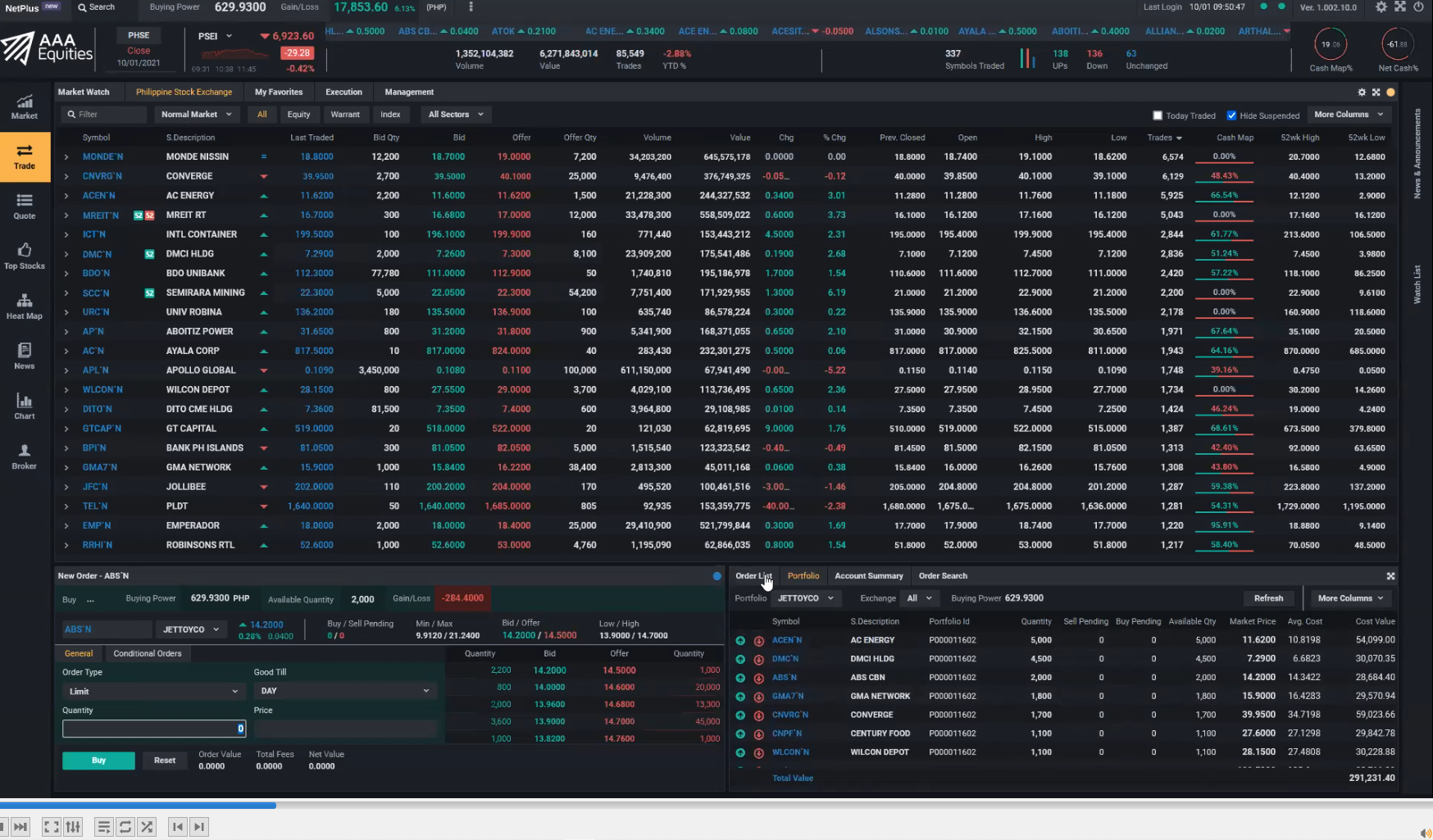
Task: Click the player previous chapter button
Action: [177, 827]
